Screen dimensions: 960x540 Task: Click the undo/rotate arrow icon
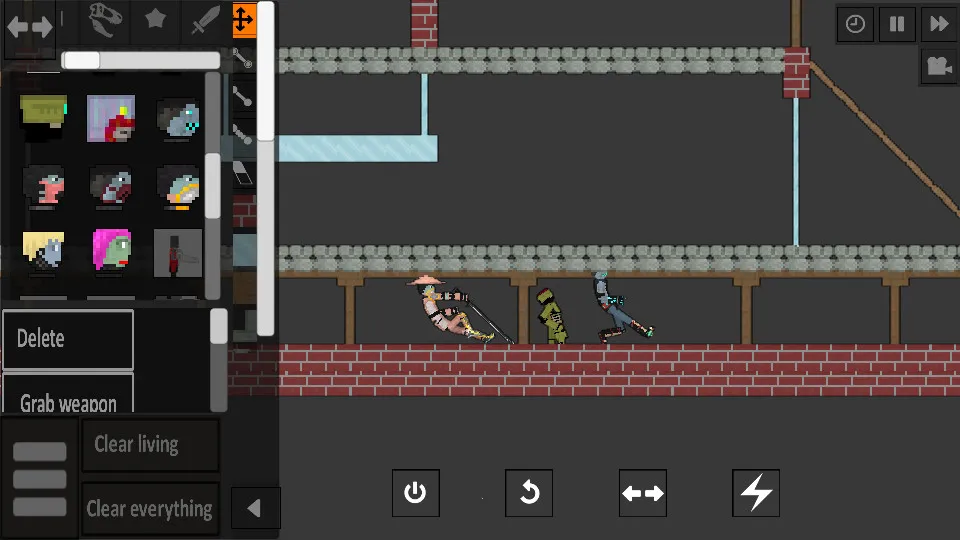pyautogui.click(x=529, y=493)
